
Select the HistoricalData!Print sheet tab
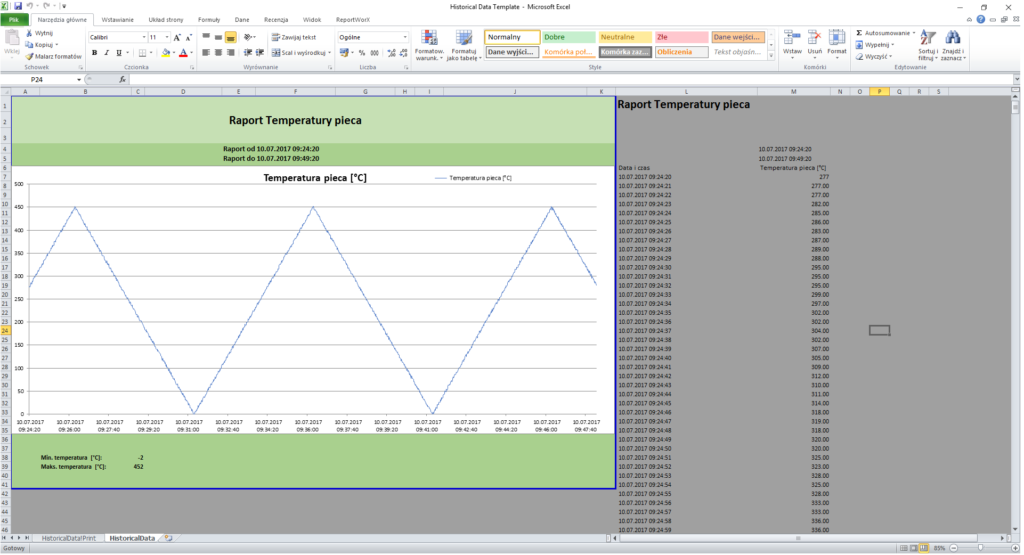click(x=69, y=539)
